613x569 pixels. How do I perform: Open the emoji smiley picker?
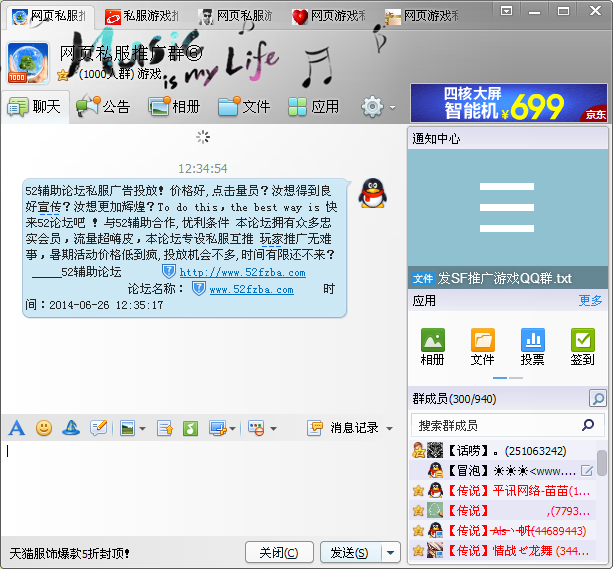pos(44,428)
